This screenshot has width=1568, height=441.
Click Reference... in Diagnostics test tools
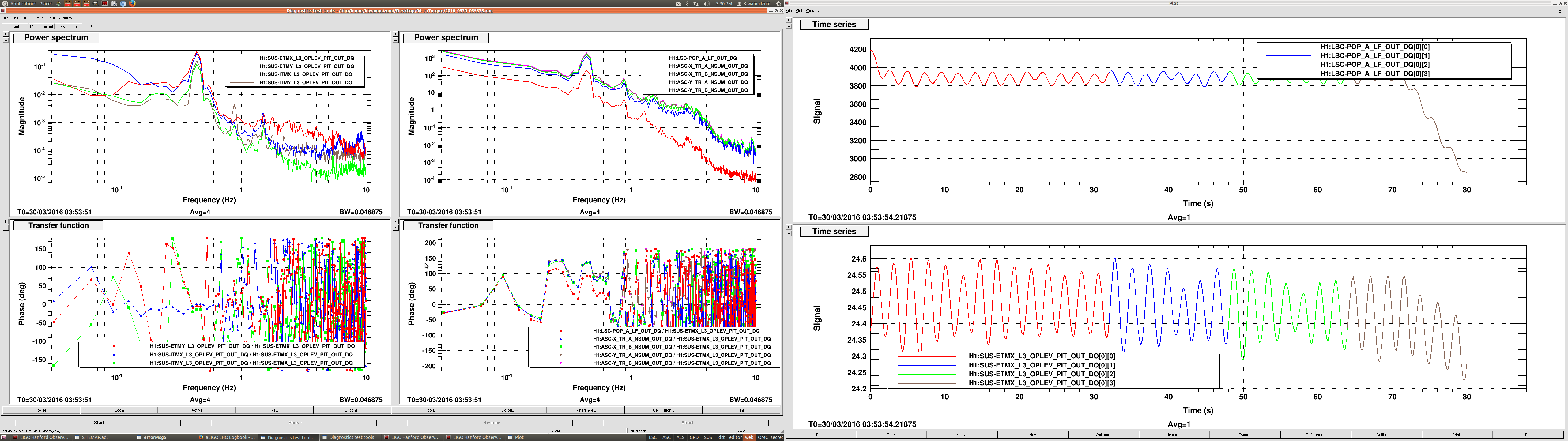coord(586,410)
